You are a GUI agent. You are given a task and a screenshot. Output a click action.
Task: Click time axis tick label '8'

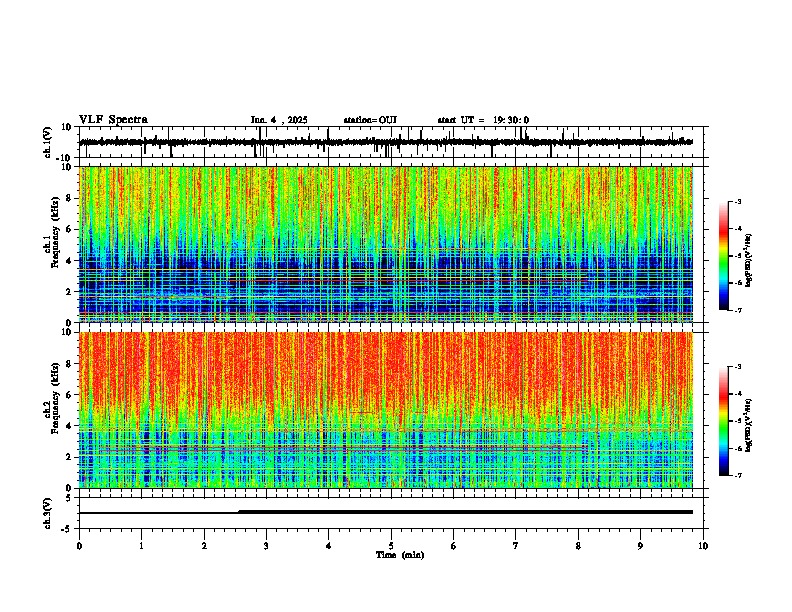(x=578, y=546)
